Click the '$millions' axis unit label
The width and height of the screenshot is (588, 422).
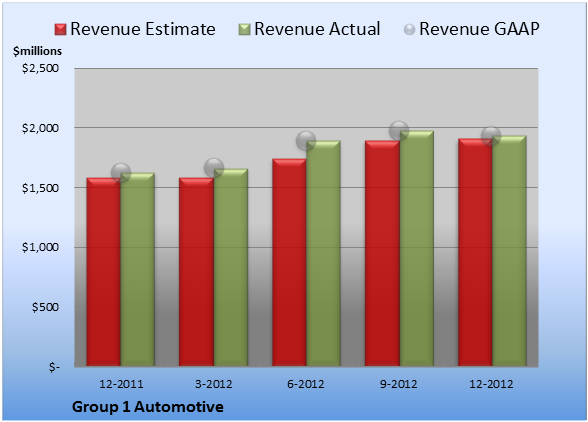tap(37, 51)
